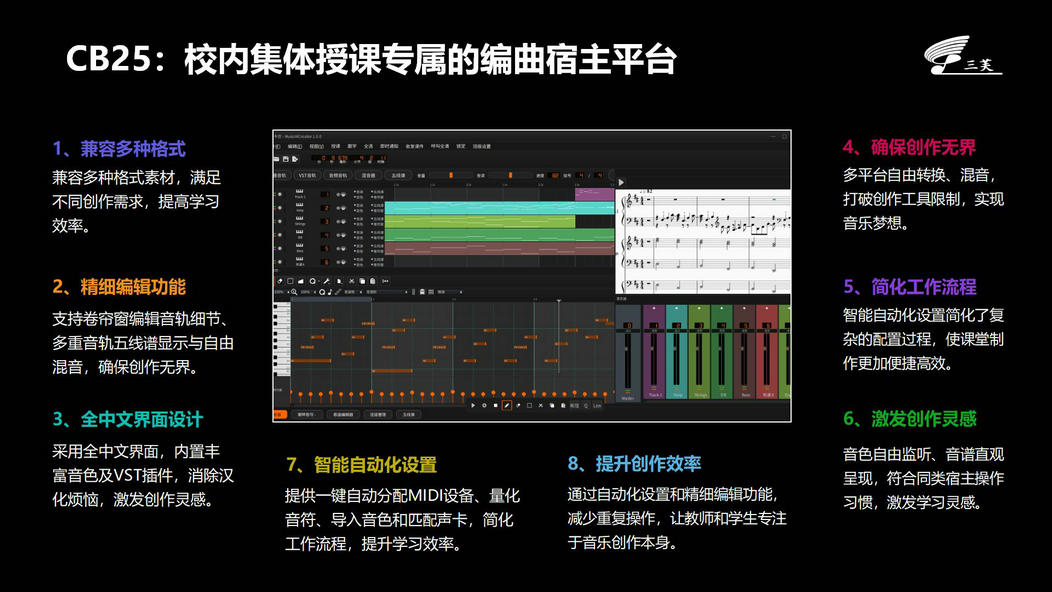Screen dimensions: 1052x592
Task: Click heading '7、智能自动化设置'
Action: point(362,464)
